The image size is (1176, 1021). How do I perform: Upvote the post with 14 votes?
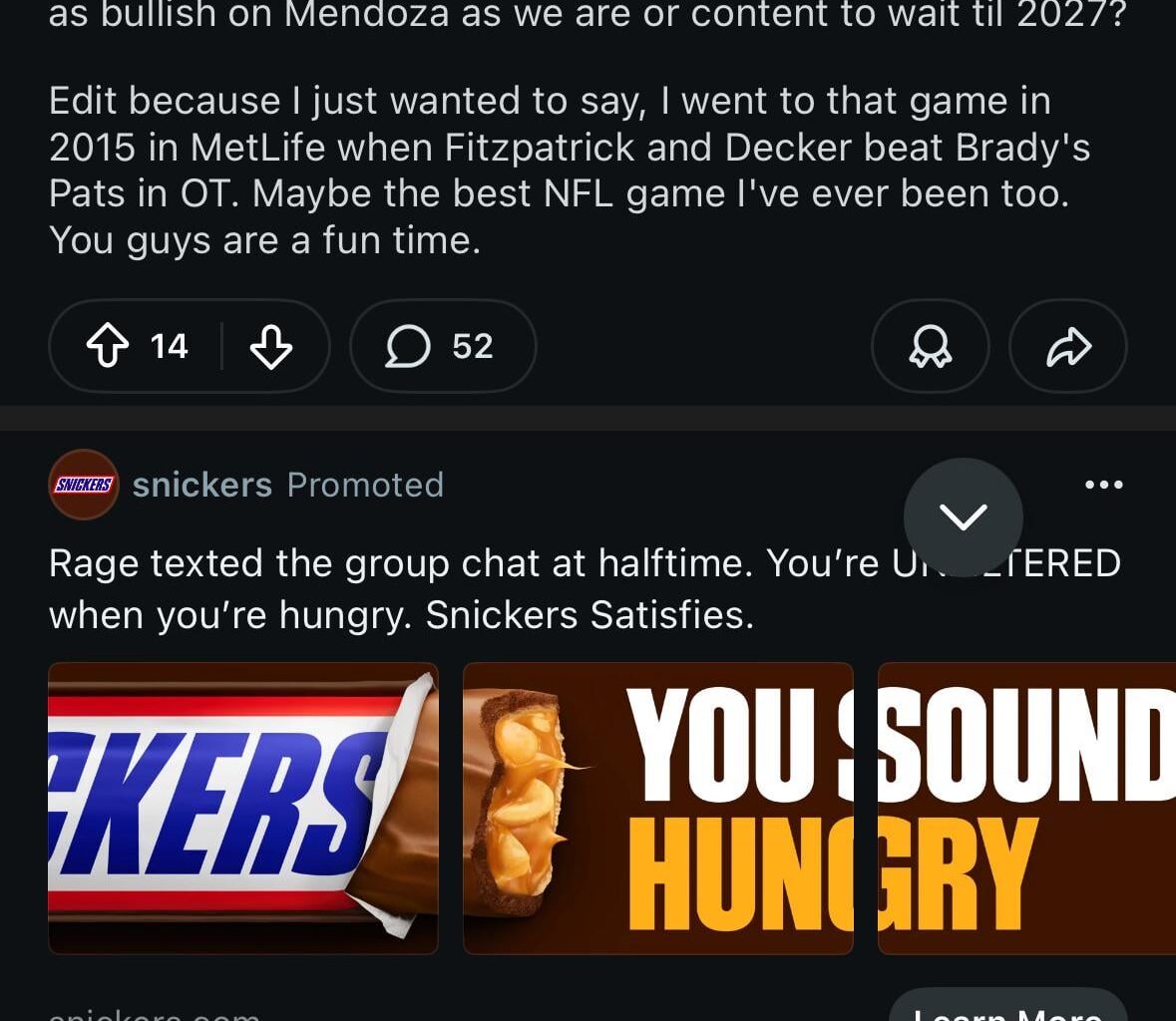point(108,347)
